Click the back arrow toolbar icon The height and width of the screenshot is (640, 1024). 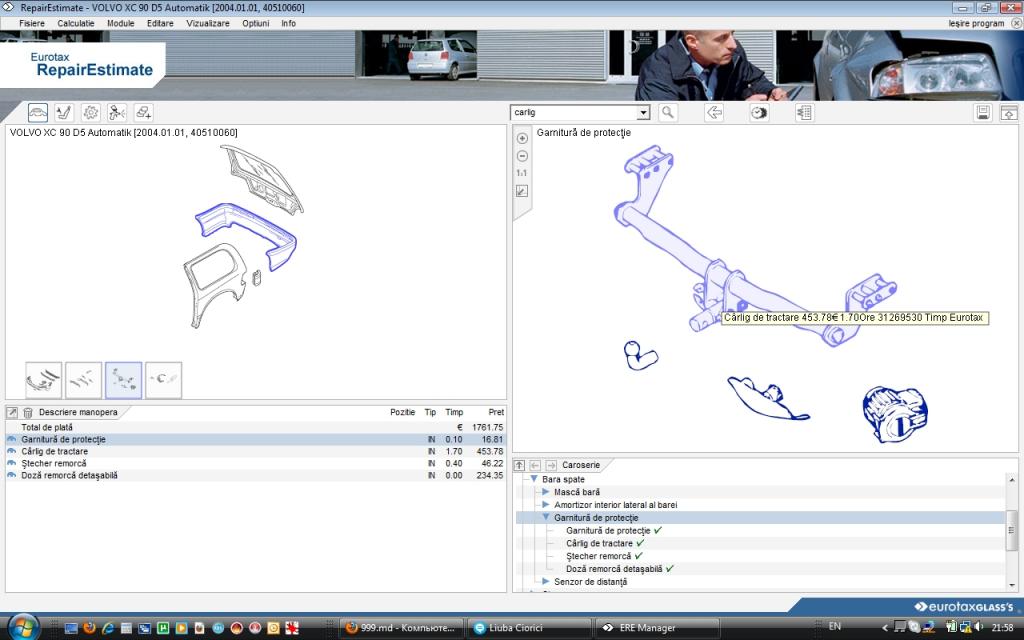(x=714, y=112)
